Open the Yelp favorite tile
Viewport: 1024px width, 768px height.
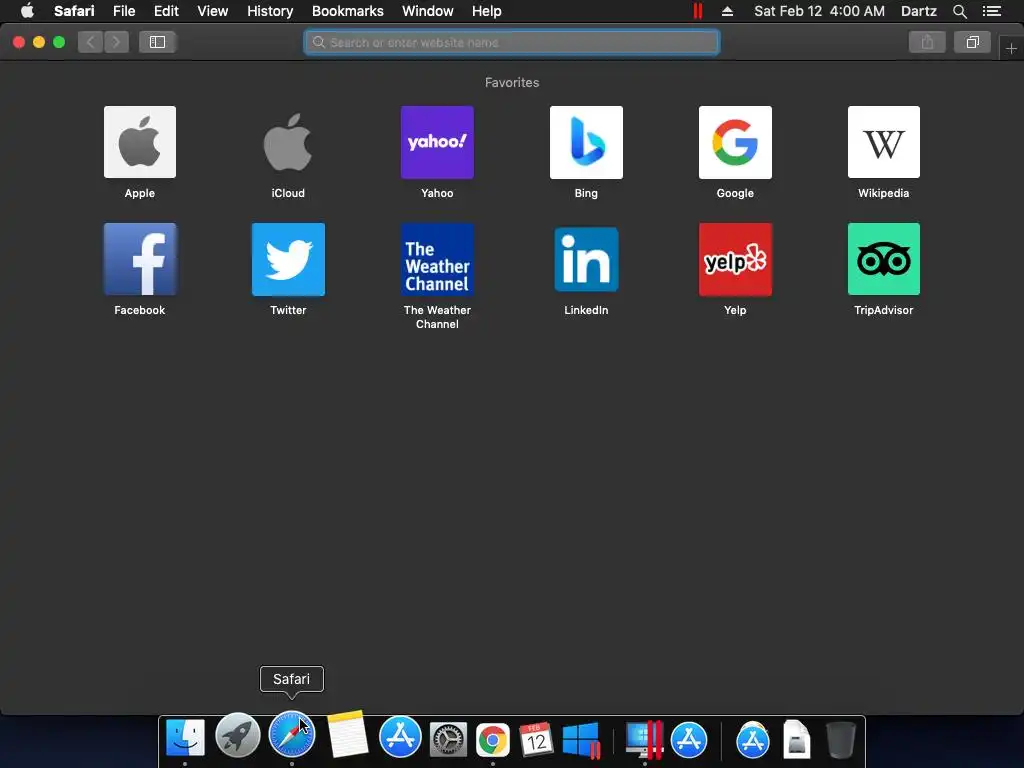tap(735, 259)
